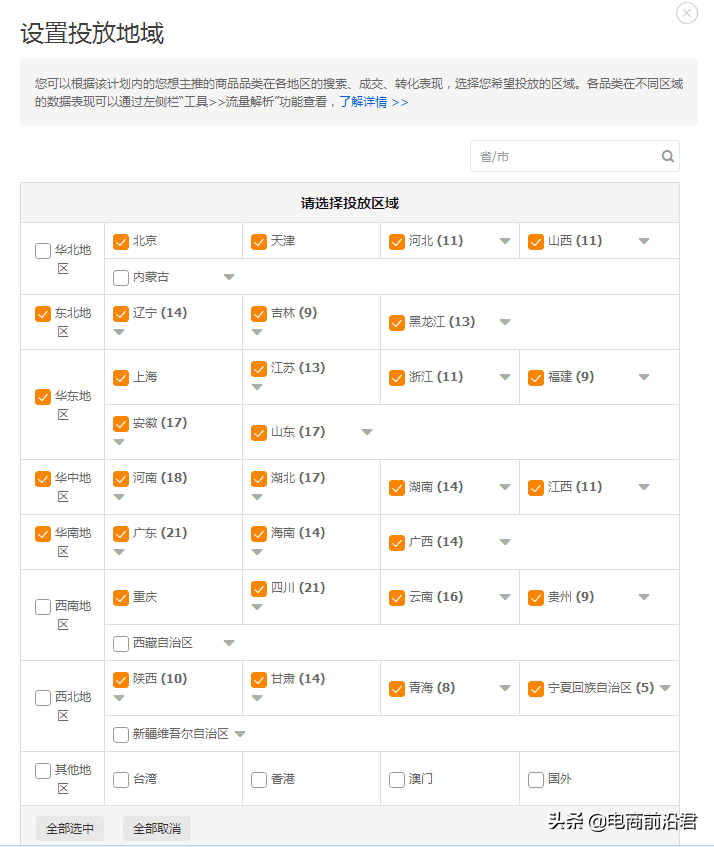Viewport: 714px width, 847px height.
Task: Expand the 江苏 city list arrow
Action: (257, 387)
